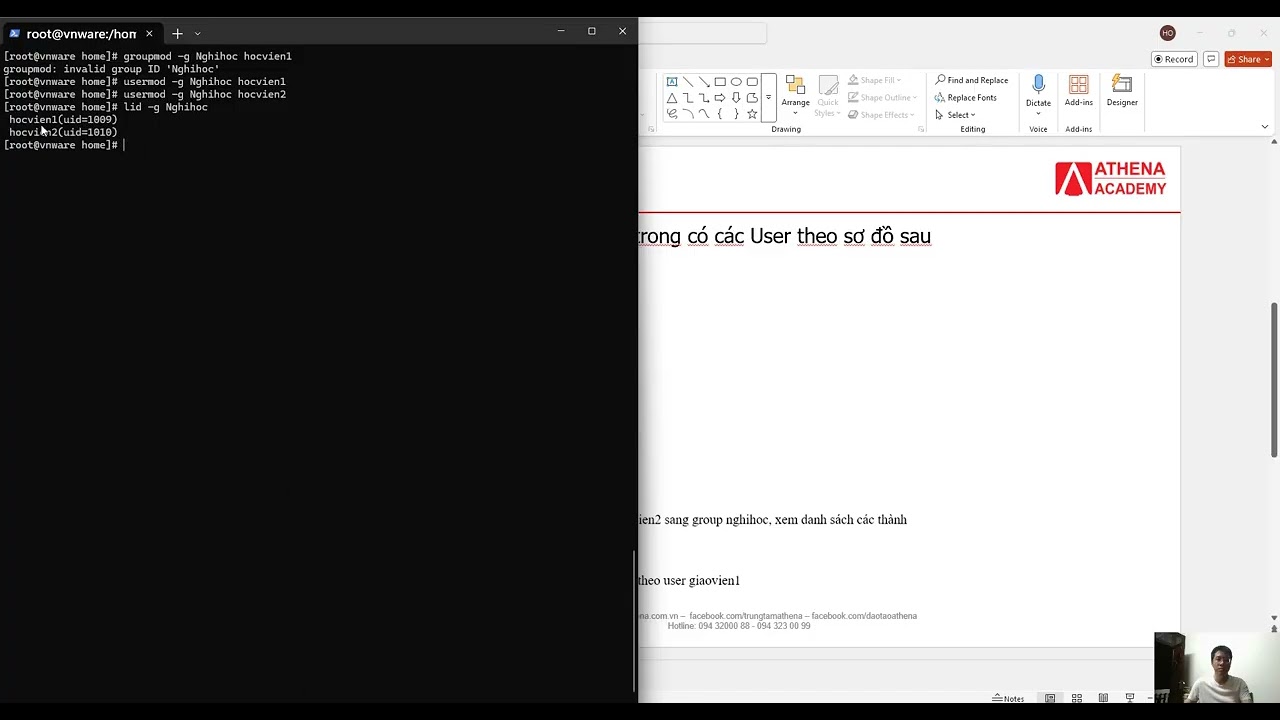Viewport: 1280px width, 720px height.
Task: Close the root@vnware terminal tab
Action: tap(149, 33)
